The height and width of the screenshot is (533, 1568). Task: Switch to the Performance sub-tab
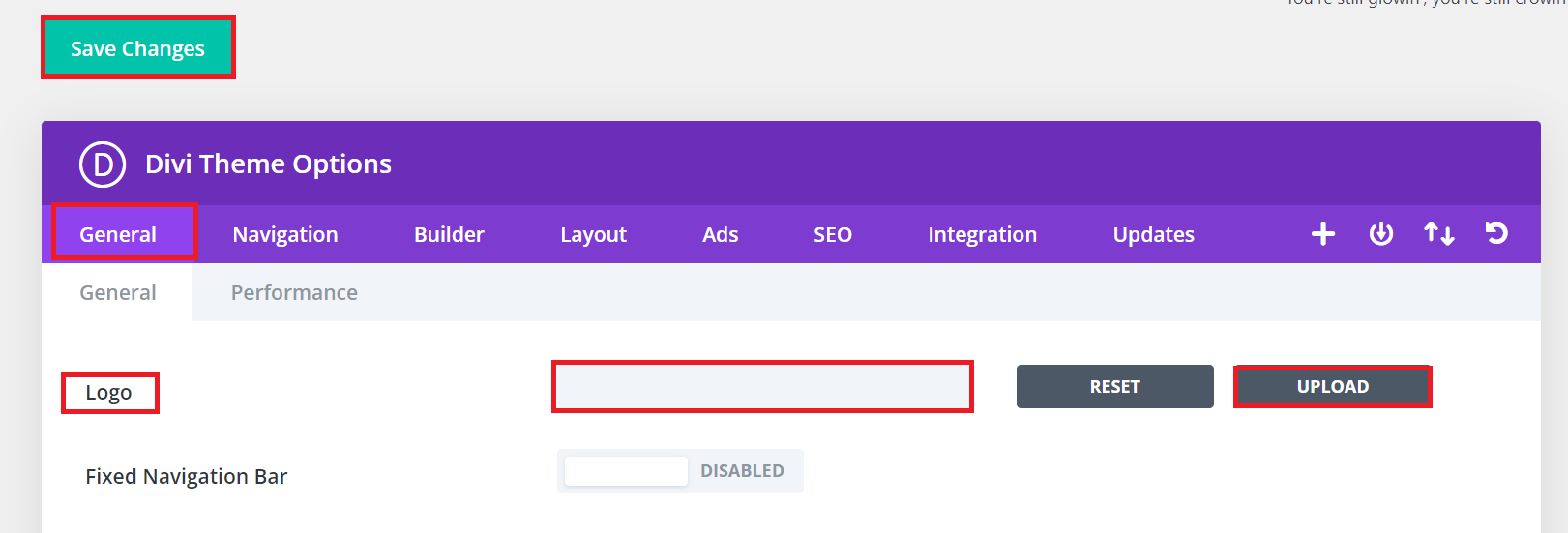tap(294, 292)
